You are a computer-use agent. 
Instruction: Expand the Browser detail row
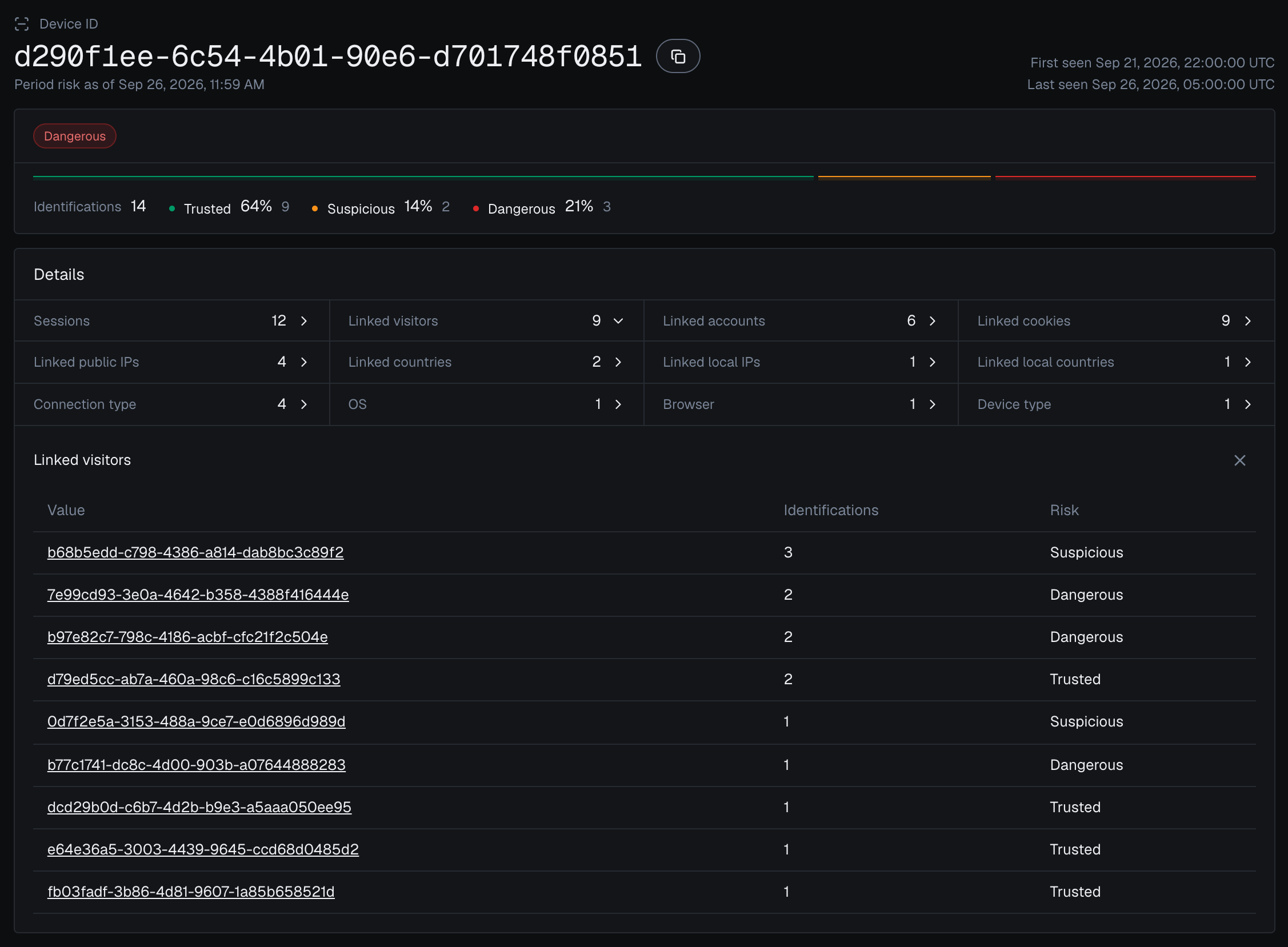(x=801, y=404)
